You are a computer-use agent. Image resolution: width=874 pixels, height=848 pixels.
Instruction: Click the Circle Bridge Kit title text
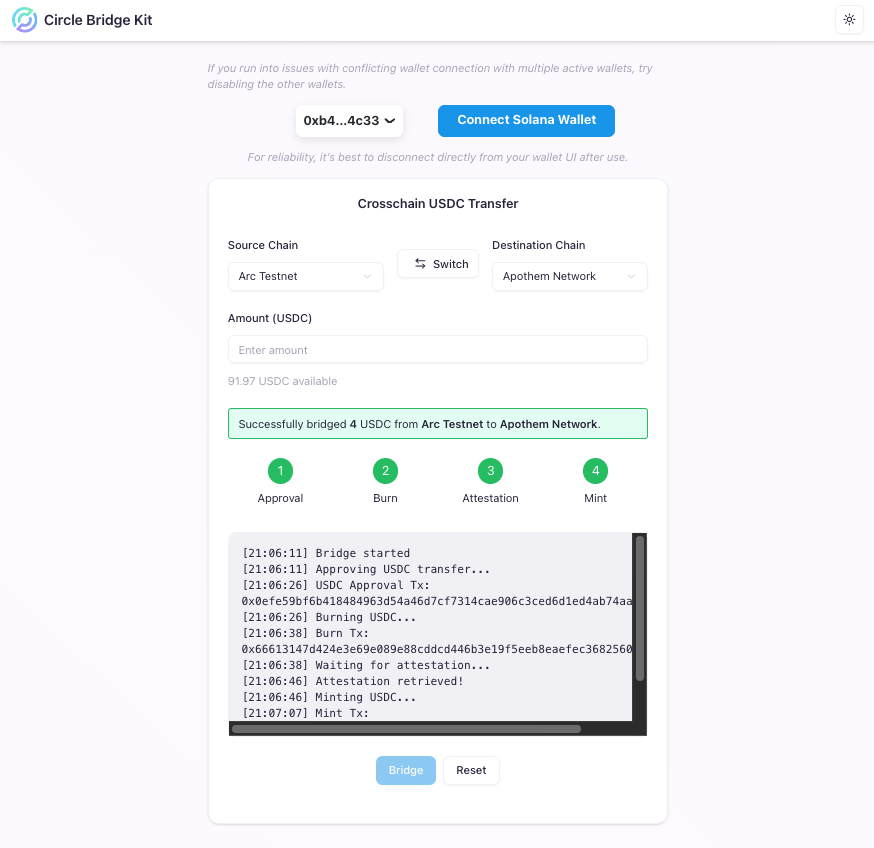(x=98, y=20)
